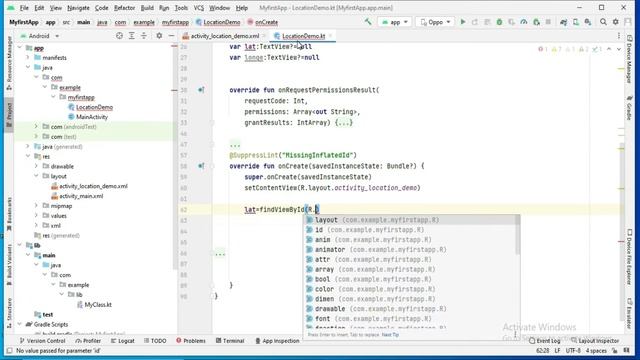This screenshot has height=360, width=640.
Task: Hide the Project panel with minus icon
Action: click(171, 36)
